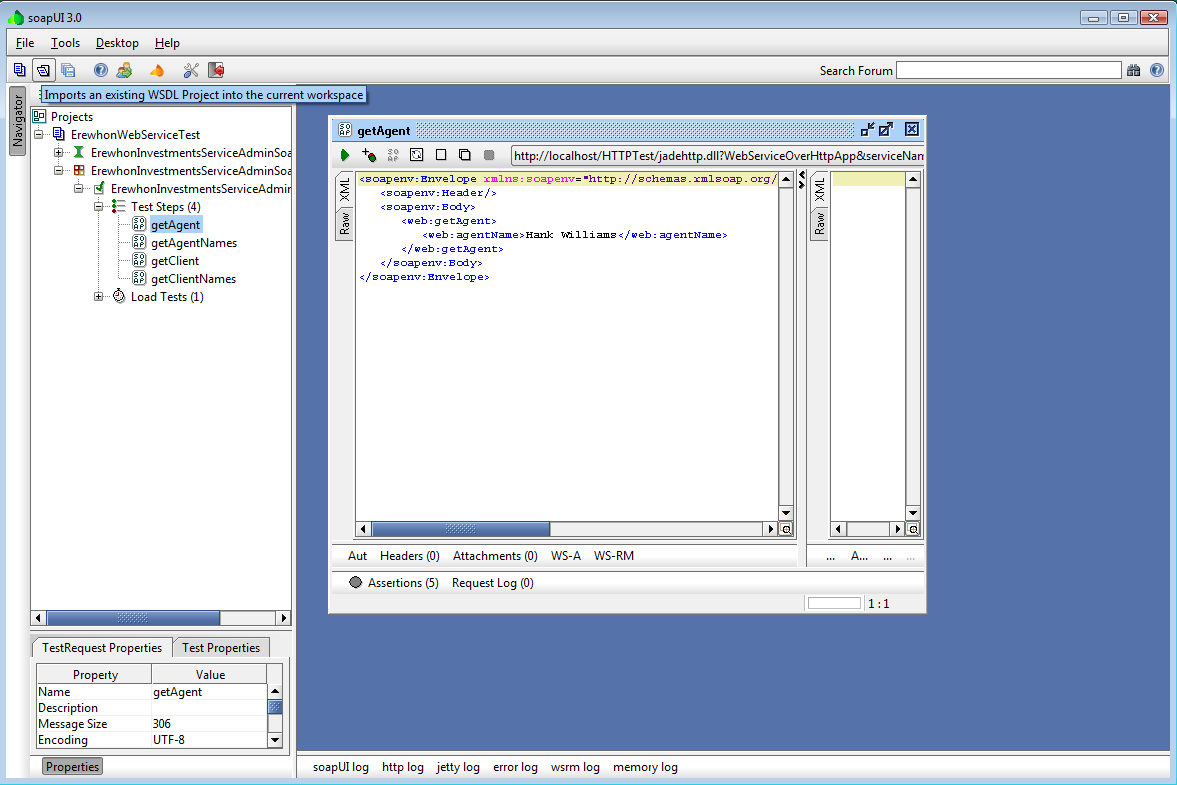Click the help icon beside the forum search

(1157, 70)
